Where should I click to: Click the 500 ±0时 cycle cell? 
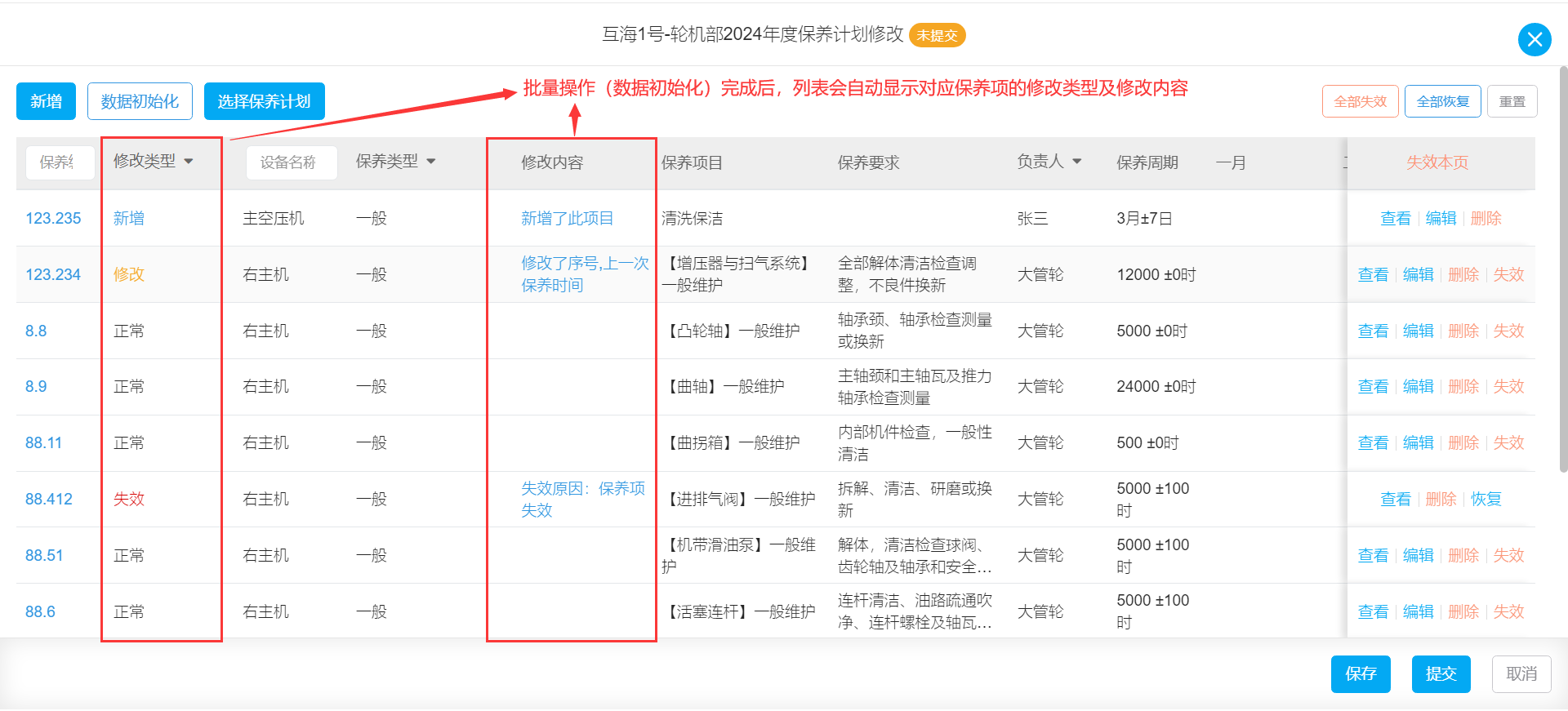pyautogui.click(x=1148, y=442)
